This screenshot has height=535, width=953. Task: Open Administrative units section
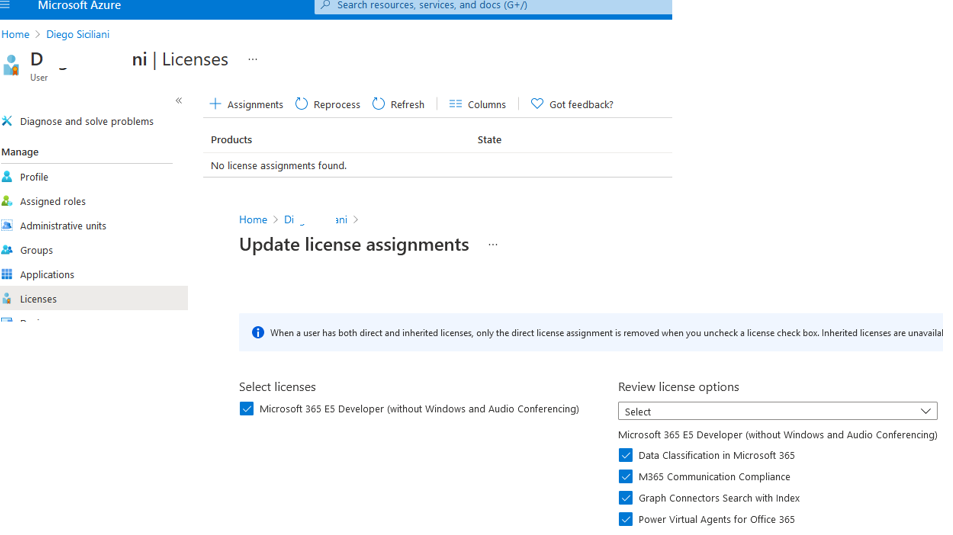[63, 226]
